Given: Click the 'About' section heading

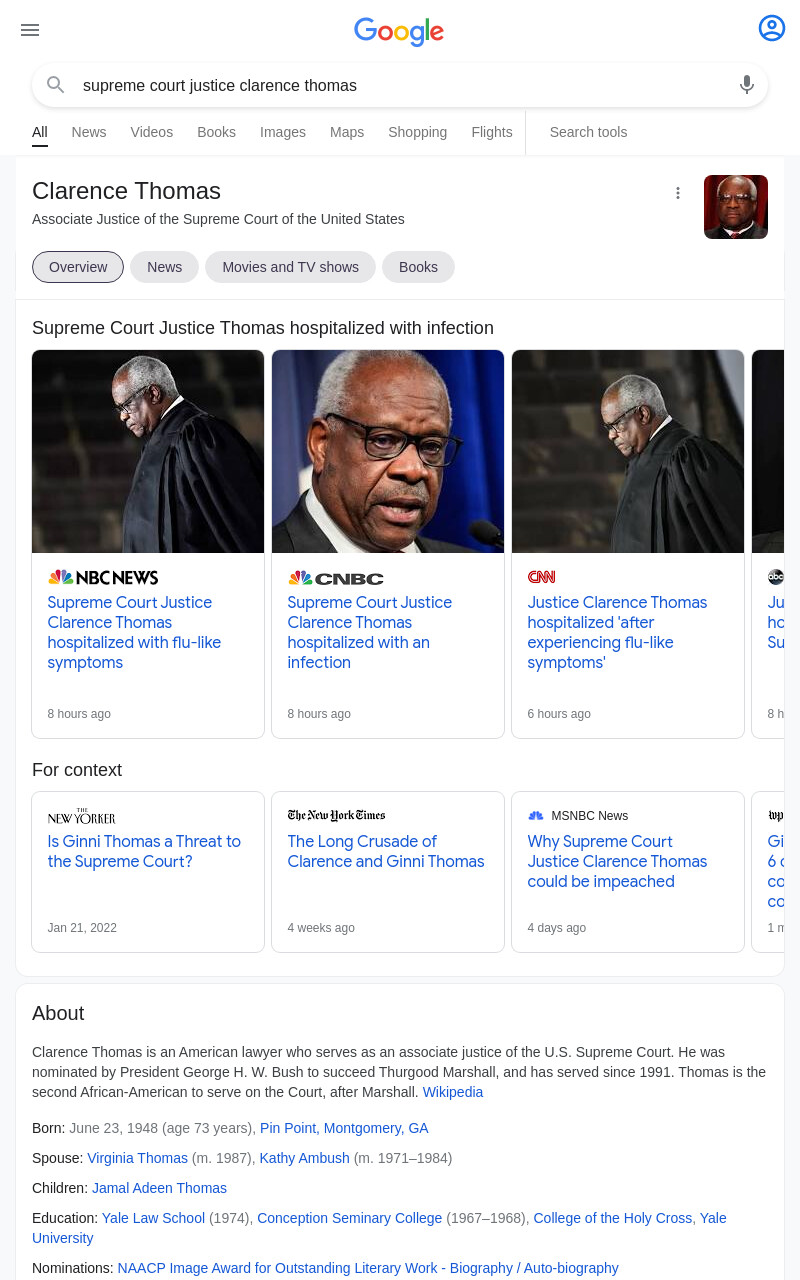Looking at the screenshot, I should 58,1013.
